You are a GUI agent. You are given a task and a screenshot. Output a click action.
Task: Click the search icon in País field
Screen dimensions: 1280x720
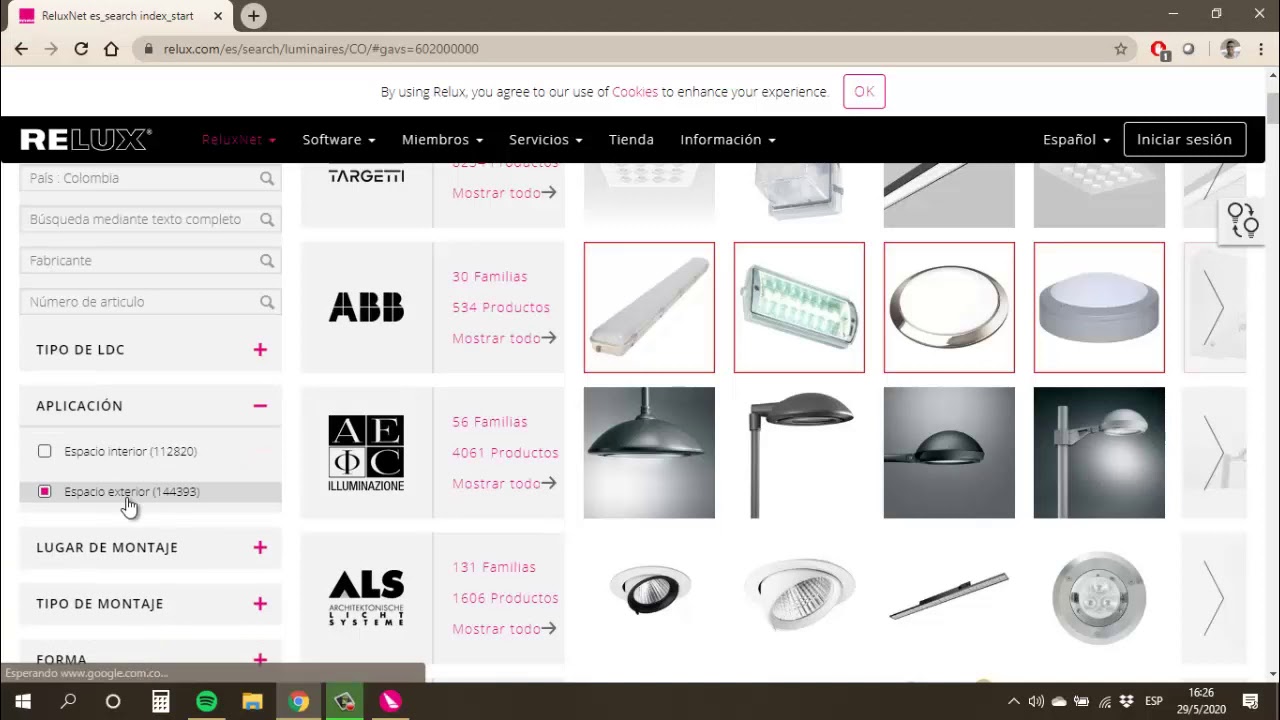[267, 178]
